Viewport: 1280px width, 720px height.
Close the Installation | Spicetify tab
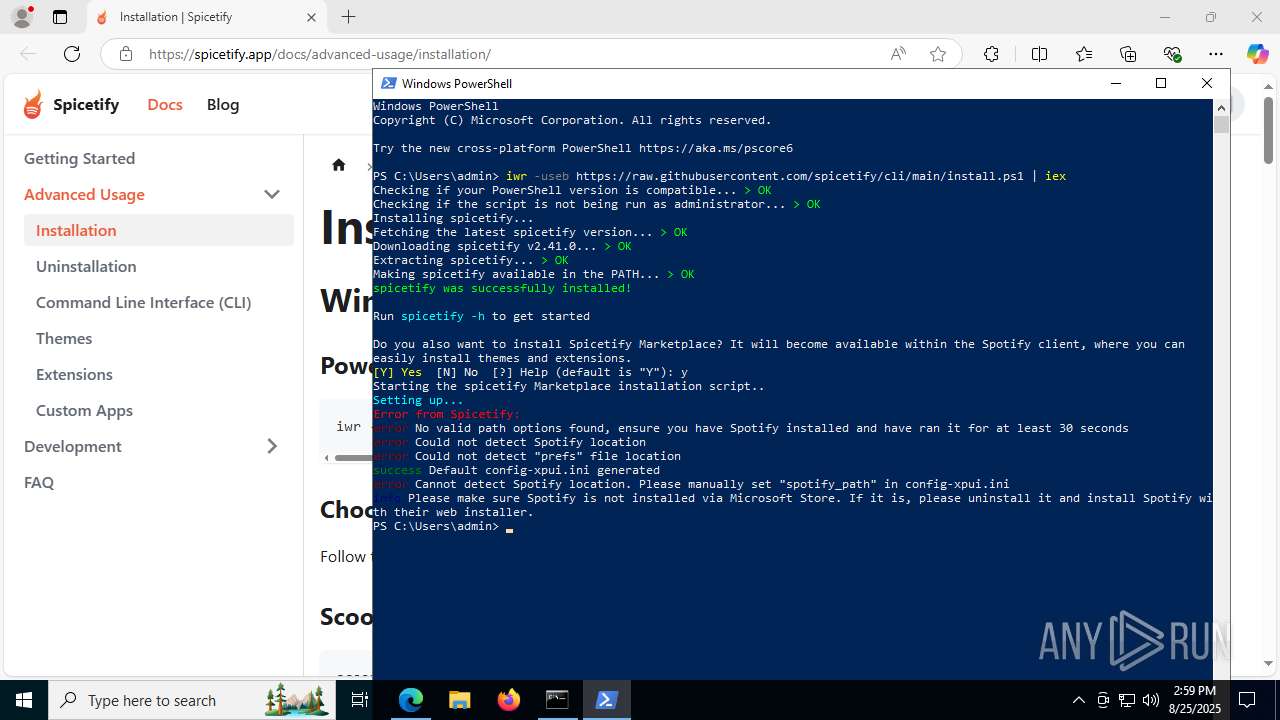point(311,17)
